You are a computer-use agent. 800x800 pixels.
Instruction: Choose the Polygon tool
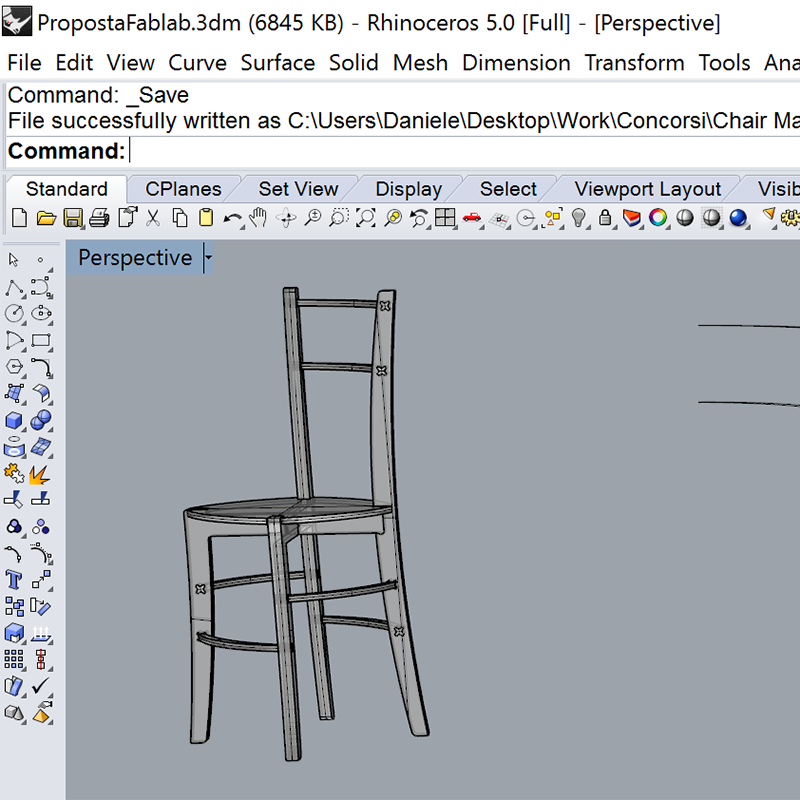click(14, 367)
